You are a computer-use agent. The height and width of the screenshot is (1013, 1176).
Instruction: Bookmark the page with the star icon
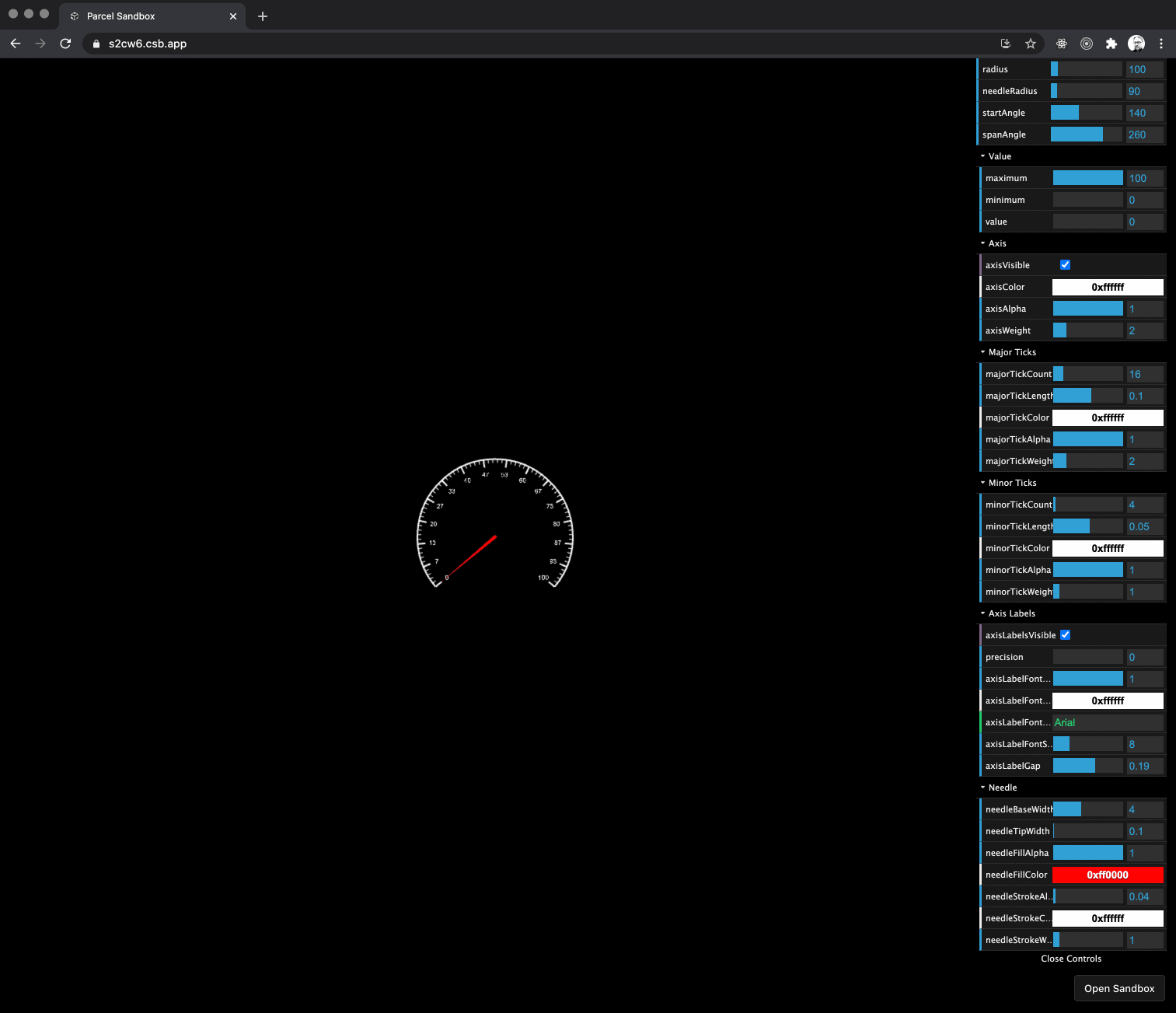1031,44
